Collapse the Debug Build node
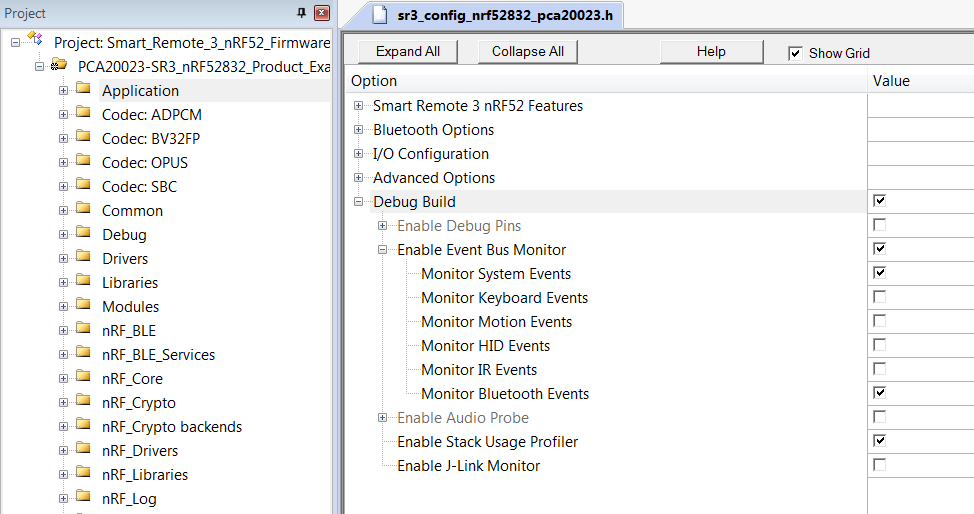This screenshot has width=974, height=514. coord(358,201)
